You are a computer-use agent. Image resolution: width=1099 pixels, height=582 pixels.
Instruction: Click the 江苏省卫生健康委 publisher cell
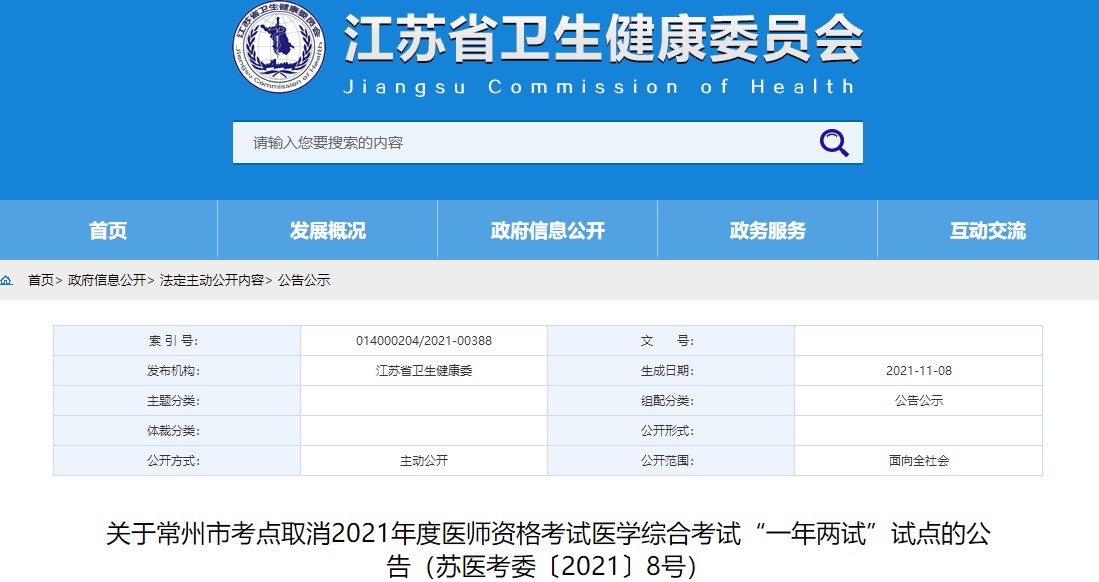tap(424, 371)
